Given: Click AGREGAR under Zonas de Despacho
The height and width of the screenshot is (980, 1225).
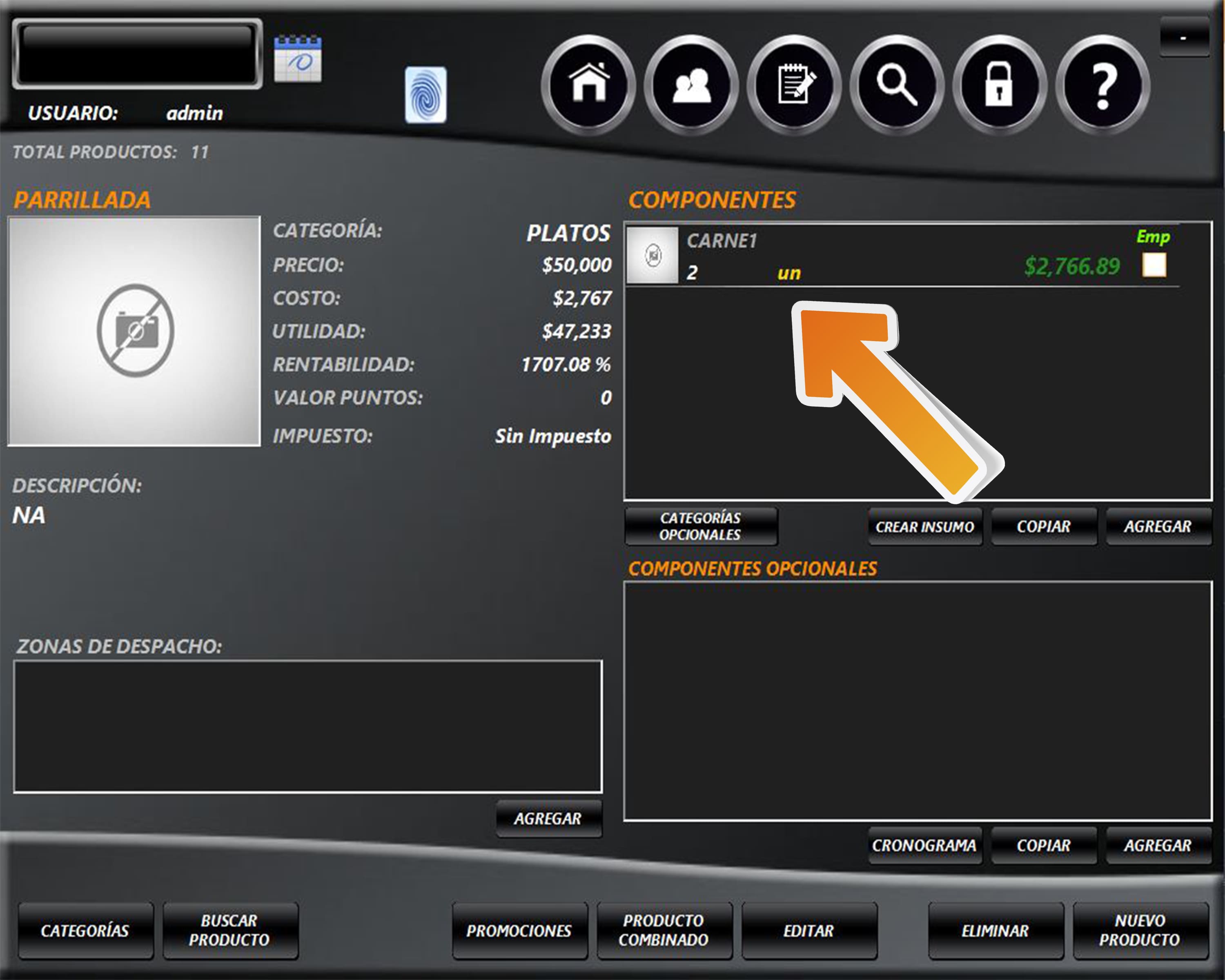Looking at the screenshot, I should coord(548,819).
